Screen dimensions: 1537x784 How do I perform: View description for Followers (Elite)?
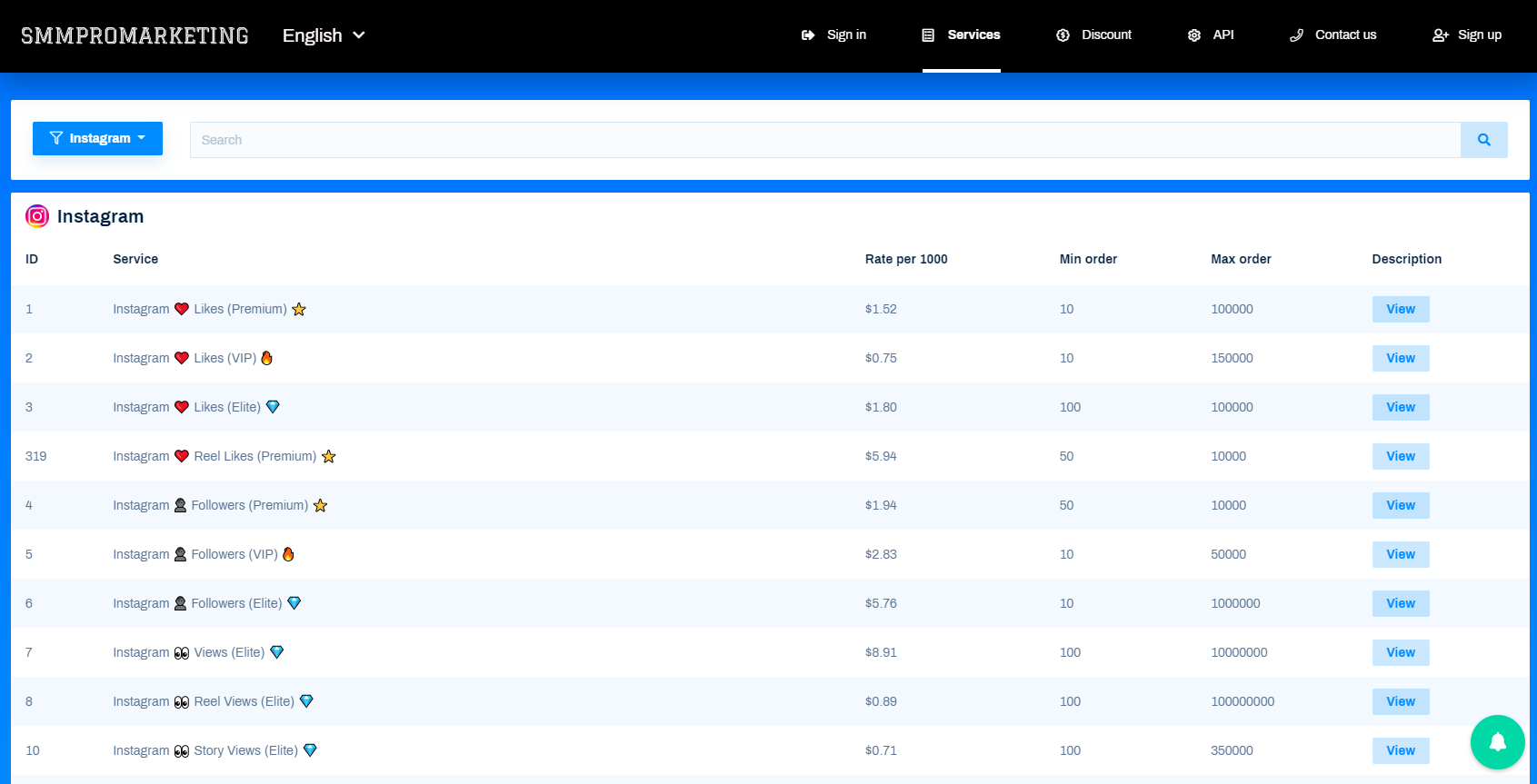(x=1401, y=603)
